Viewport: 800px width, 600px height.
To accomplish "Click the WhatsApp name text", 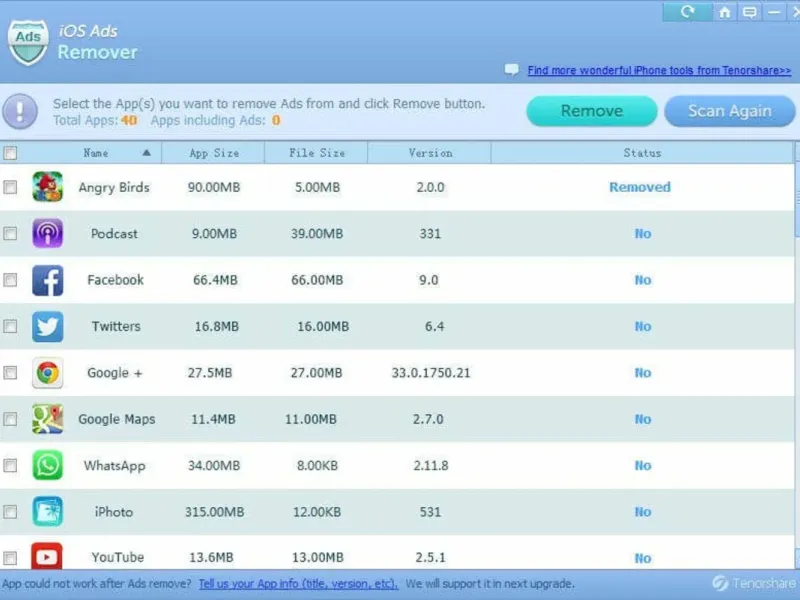I will [x=115, y=466].
